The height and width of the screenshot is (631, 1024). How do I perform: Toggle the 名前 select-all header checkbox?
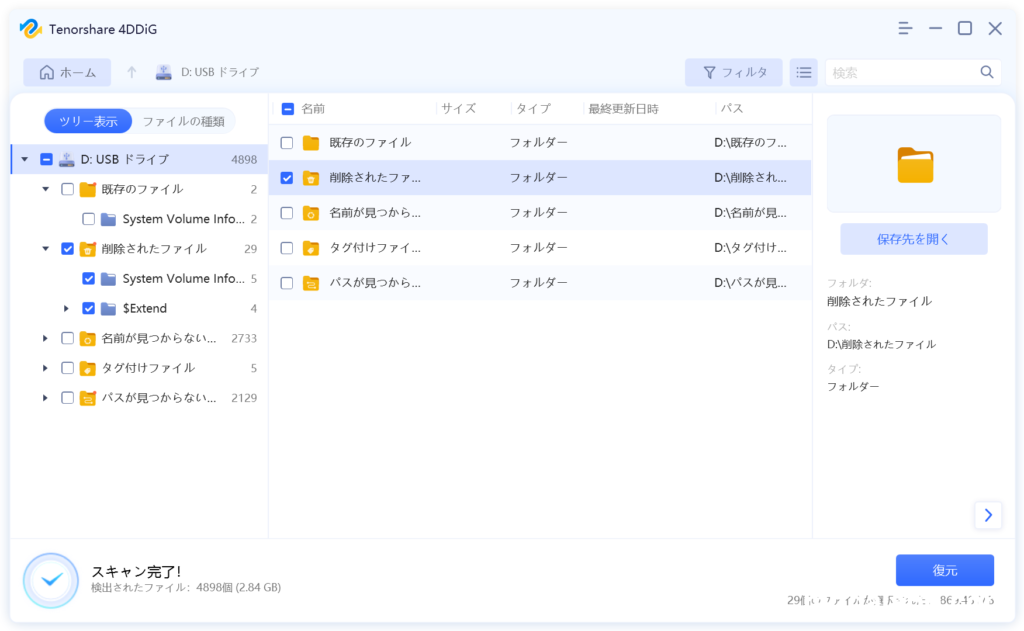[x=288, y=108]
